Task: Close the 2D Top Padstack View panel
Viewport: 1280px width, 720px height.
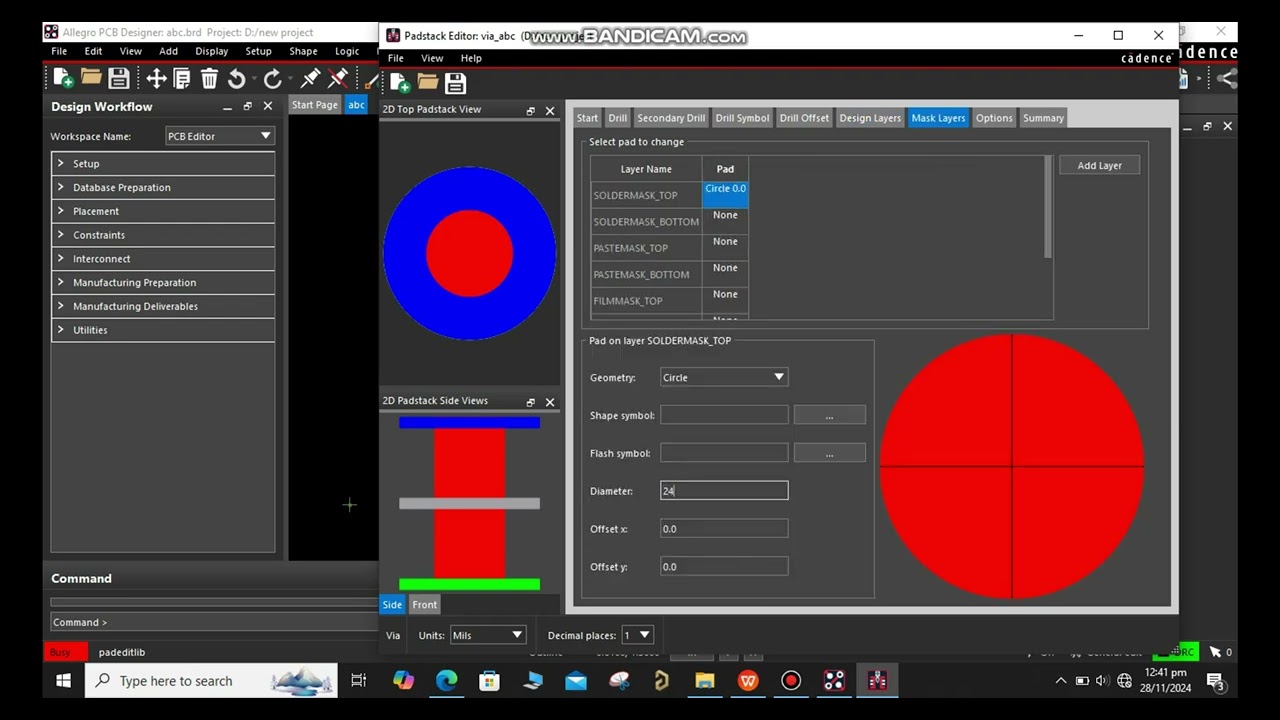Action: click(x=550, y=111)
